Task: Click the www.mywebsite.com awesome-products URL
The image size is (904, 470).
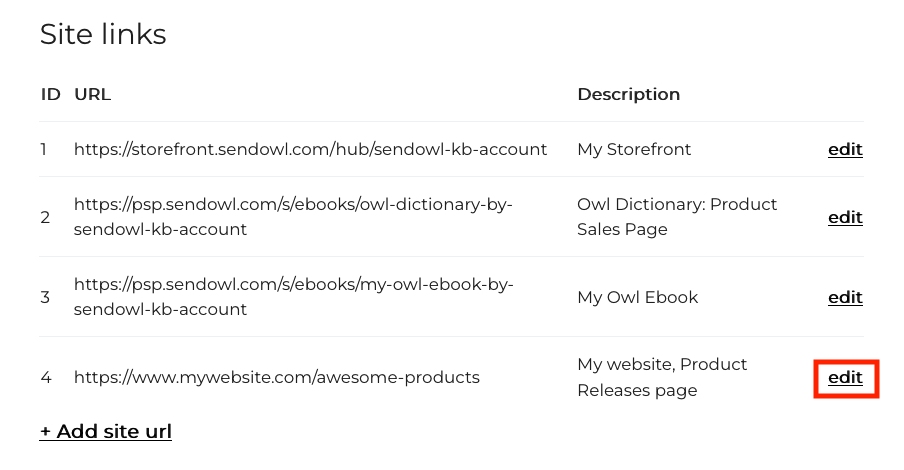Action: pos(276,377)
